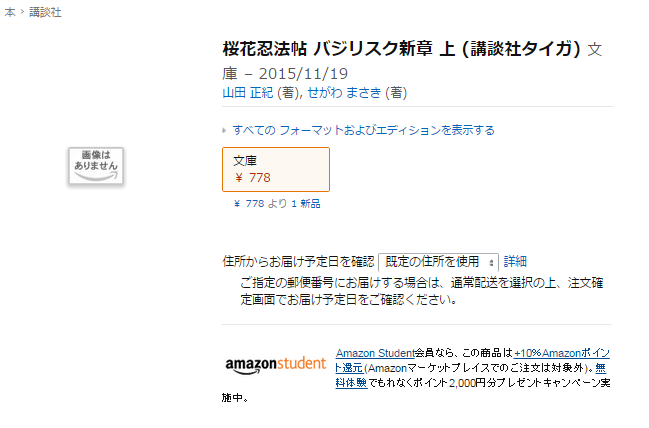Expand the all formats and editions triangle
This screenshot has height=428, width=649.
tap(224, 130)
